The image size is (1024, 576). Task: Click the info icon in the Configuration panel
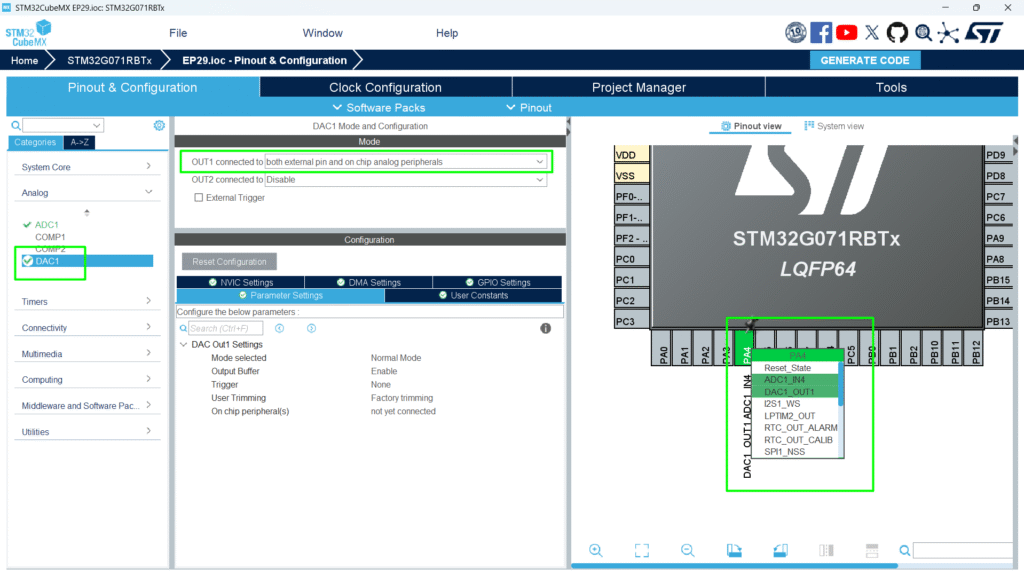pos(546,328)
